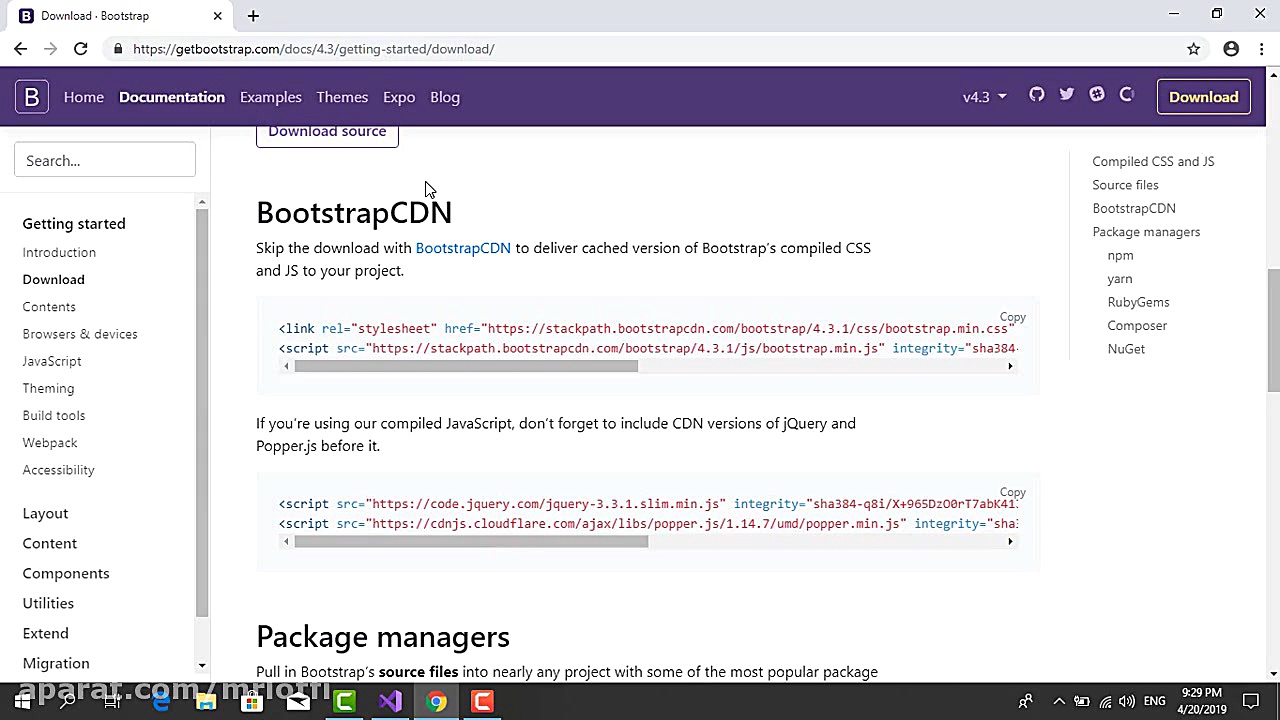Open Themes in the navbar

(x=342, y=97)
